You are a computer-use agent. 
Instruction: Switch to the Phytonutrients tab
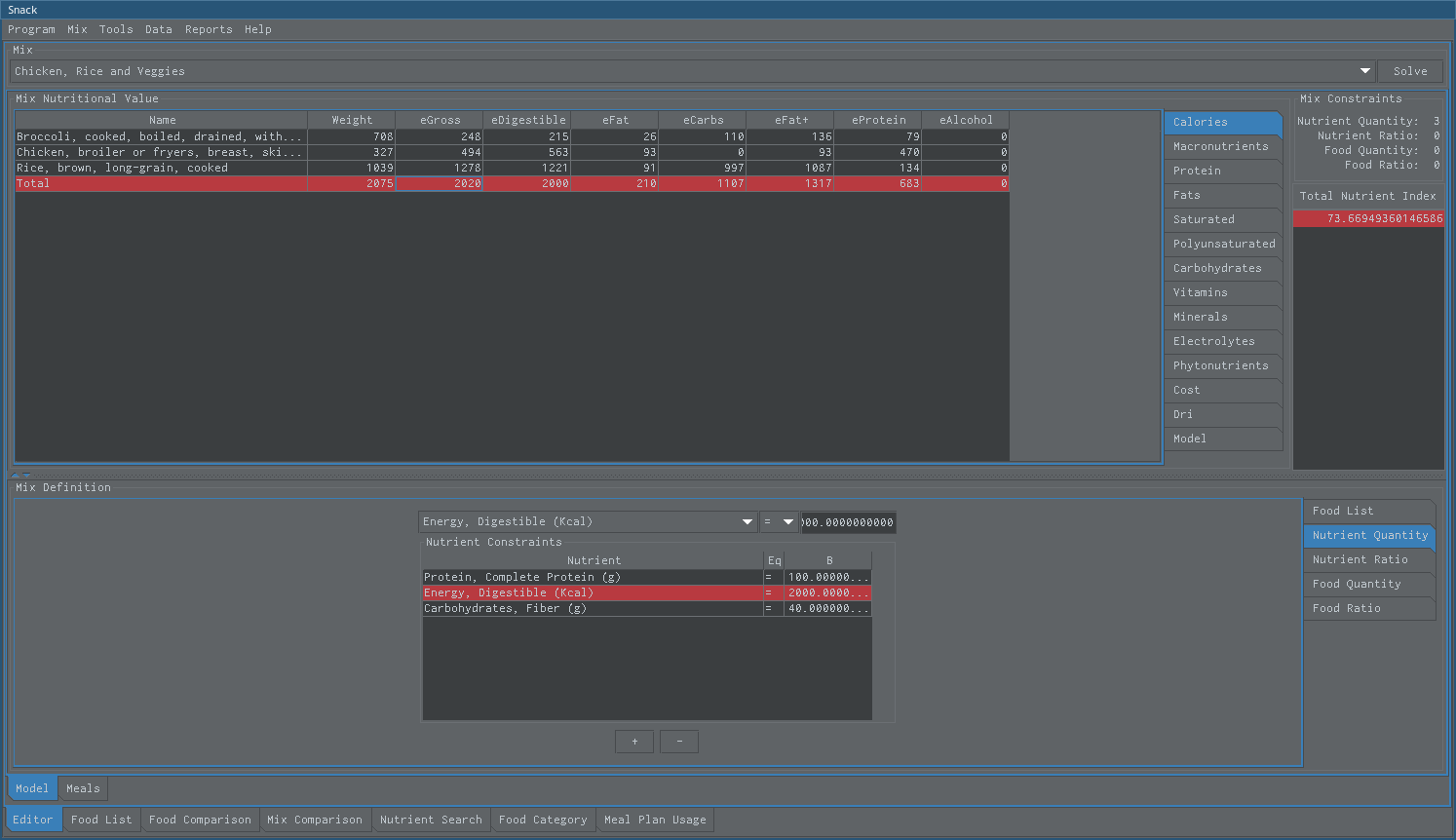(x=1223, y=365)
